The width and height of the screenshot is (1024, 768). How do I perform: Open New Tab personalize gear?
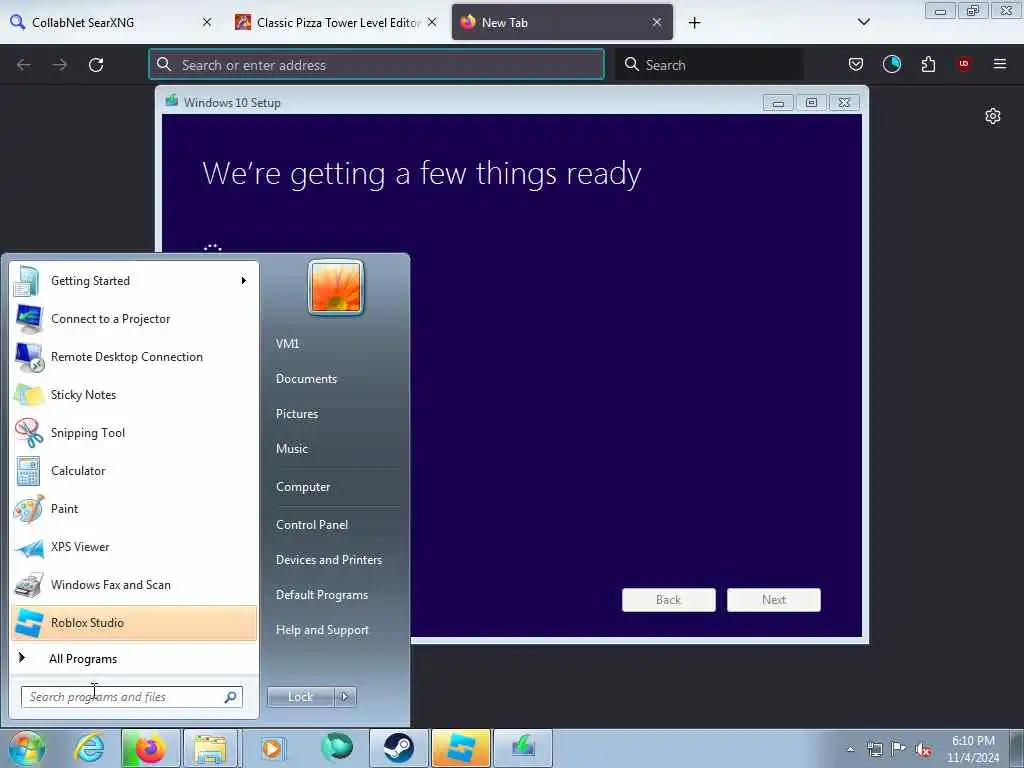point(993,116)
